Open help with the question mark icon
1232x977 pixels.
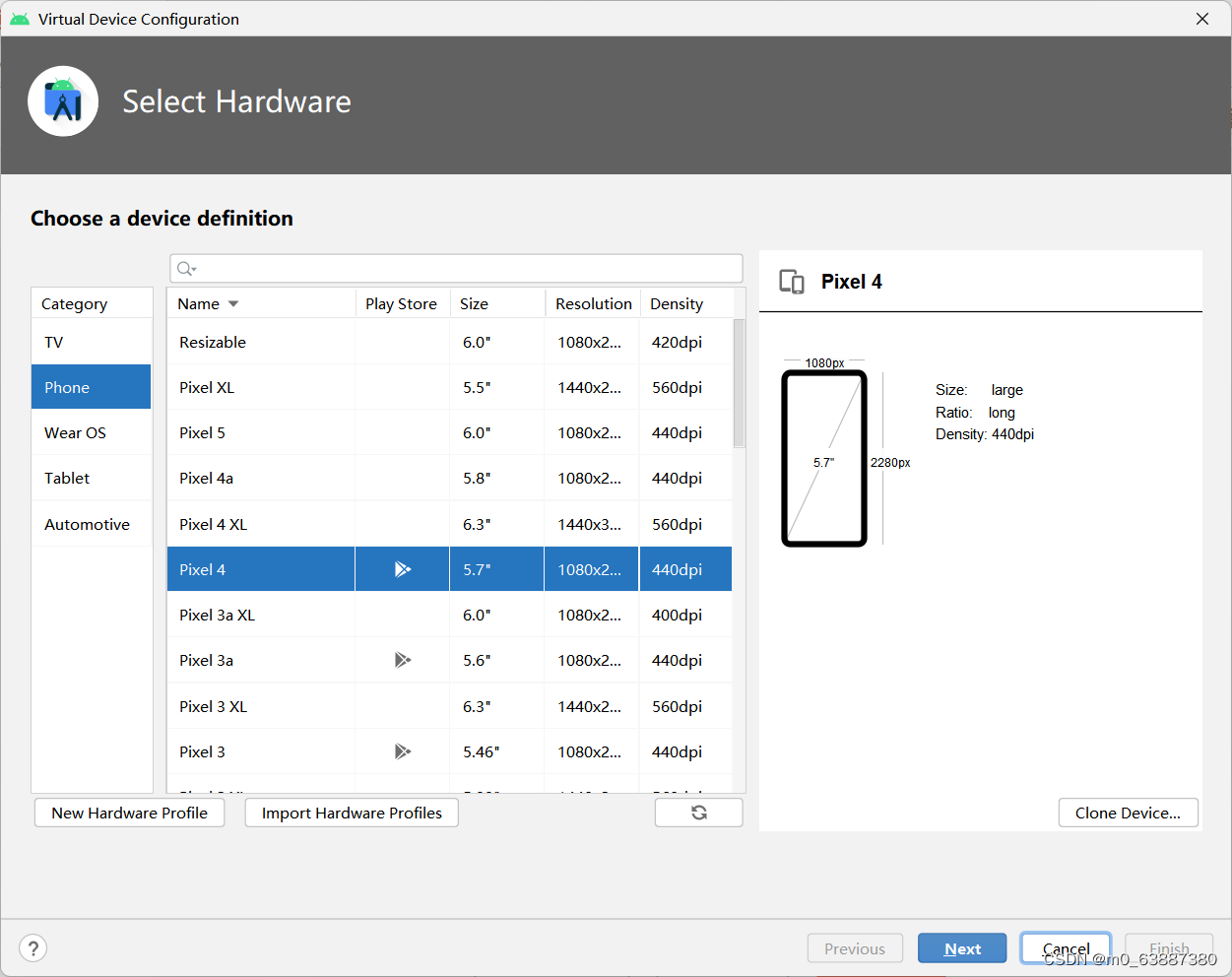tap(33, 947)
